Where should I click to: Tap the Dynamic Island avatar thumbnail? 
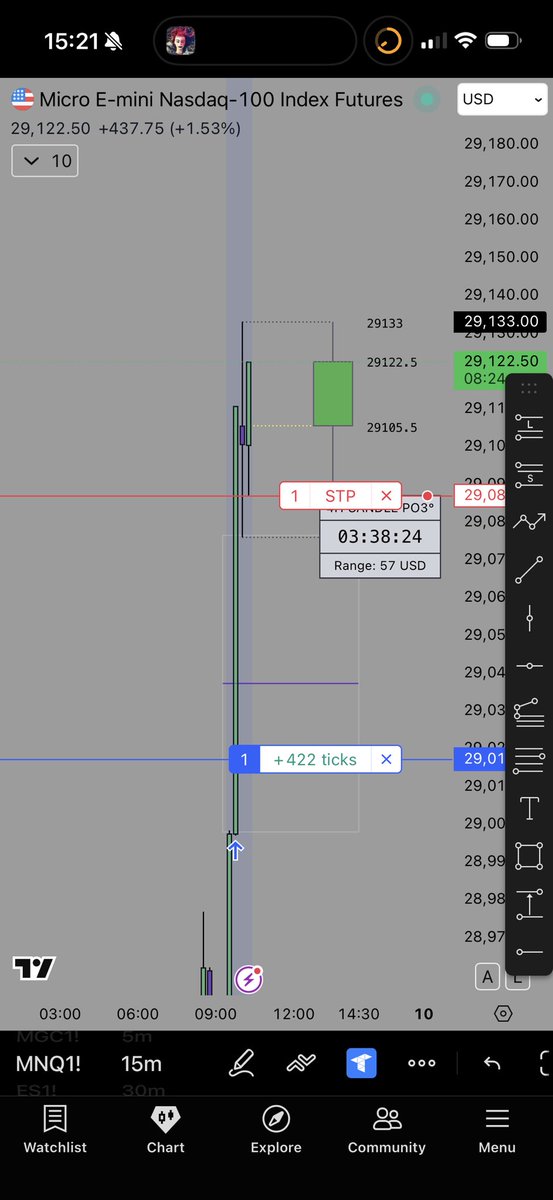180,41
